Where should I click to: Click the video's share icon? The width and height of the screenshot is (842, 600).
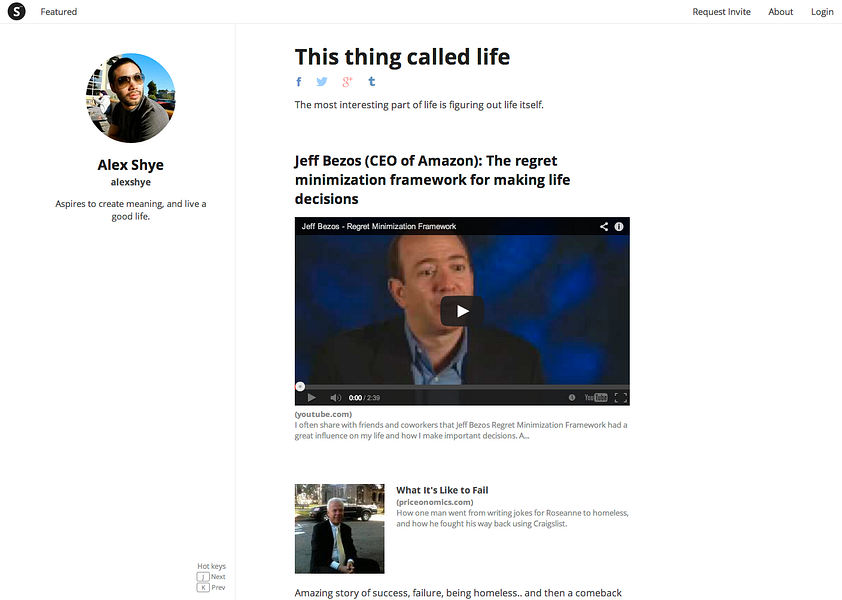(604, 227)
